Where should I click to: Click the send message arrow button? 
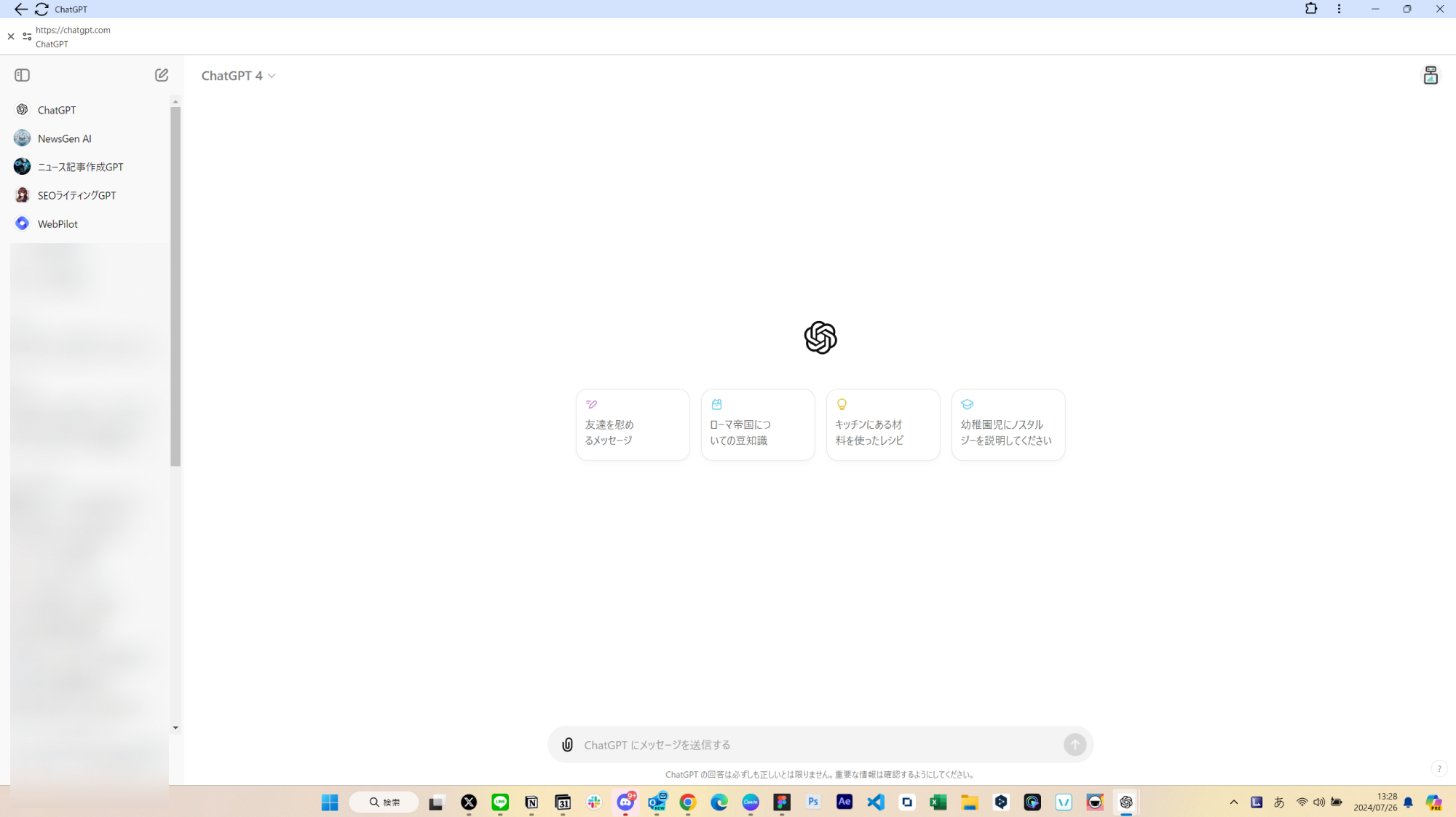(1075, 744)
